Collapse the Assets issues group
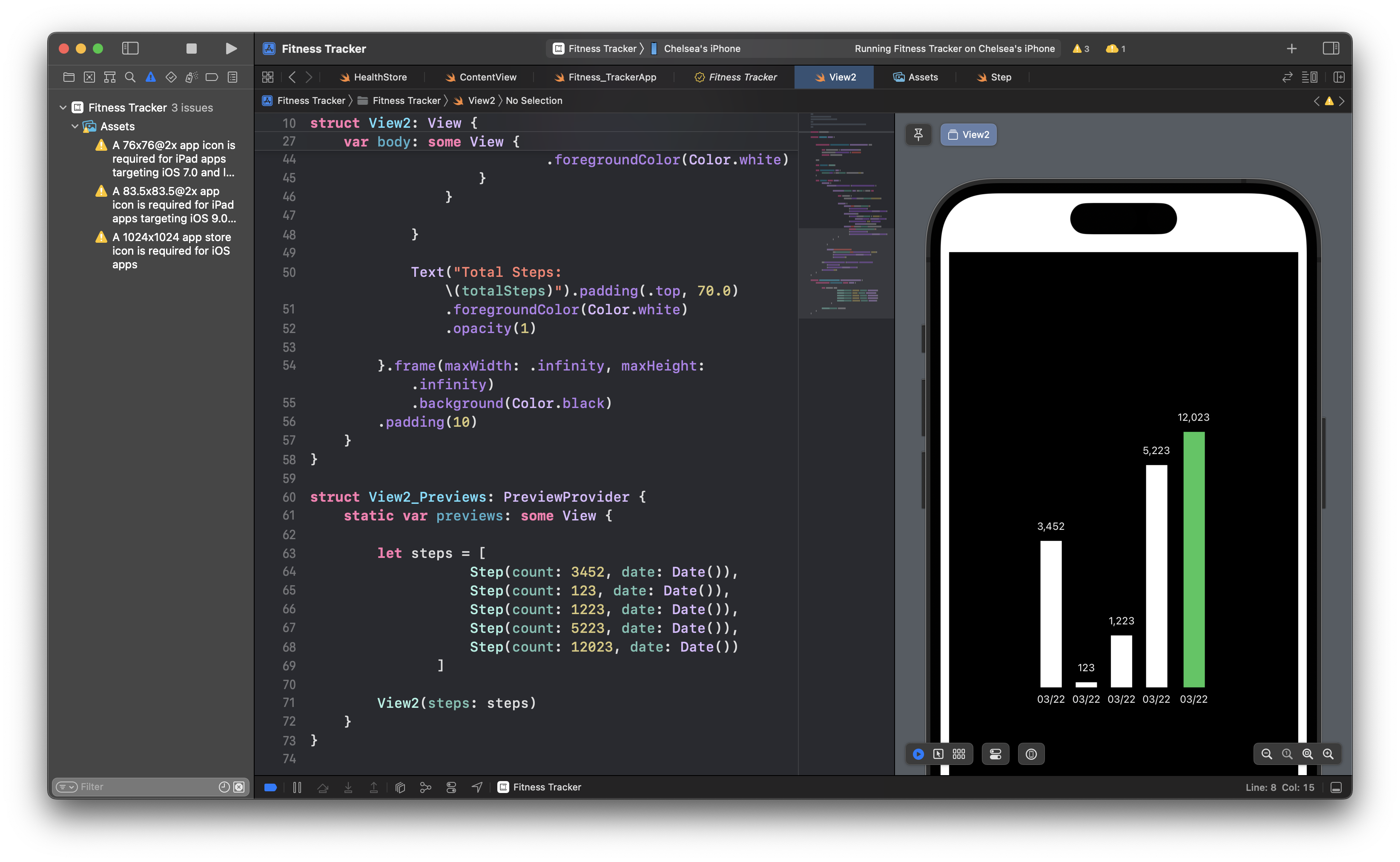 (x=75, y=126)
